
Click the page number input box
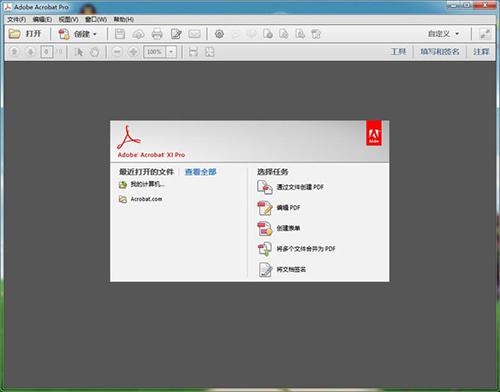(x=46, y=52)
